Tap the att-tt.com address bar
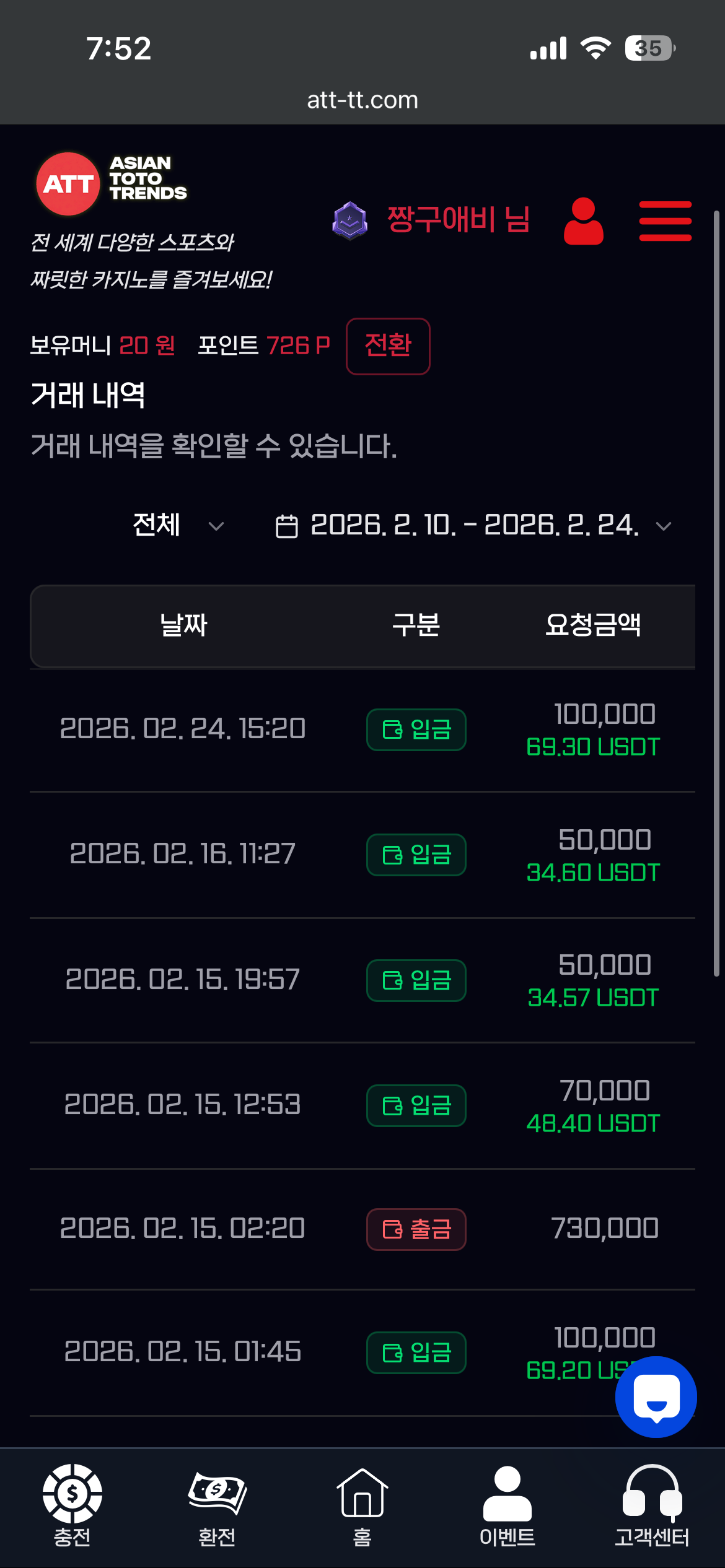Screen dimensions: 725x1568 click(x=362, y=100)
